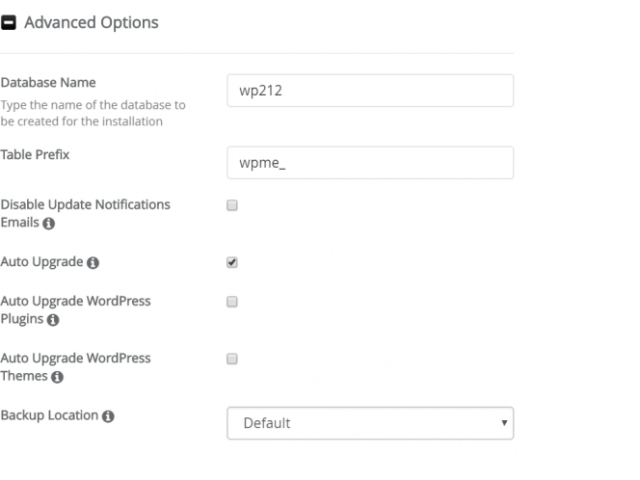Click info icon next to Emails
The height and width of the screenshot is (480, 640).
tap(49, 223)
